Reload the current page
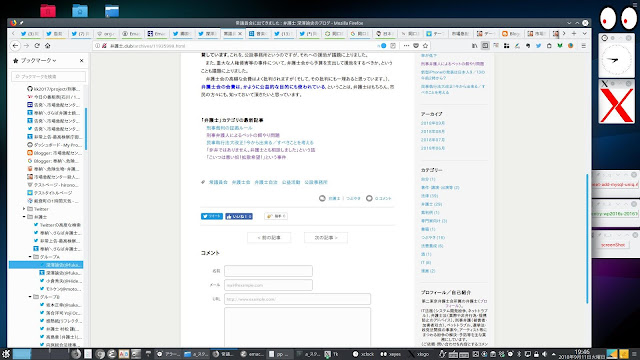Screen dimensions: 640x360 click(x=37, y=46)
